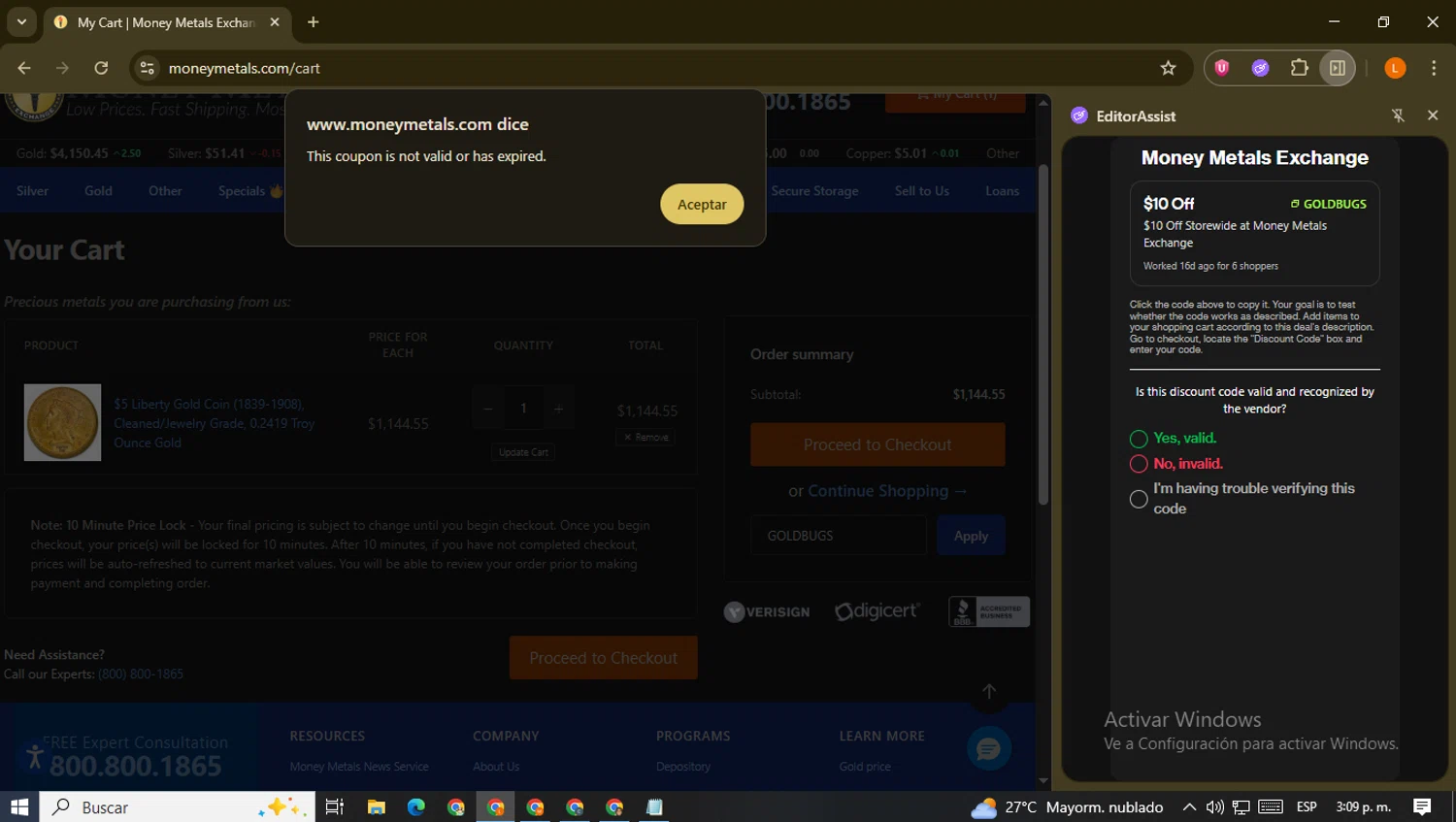
Task: Click the coupon code field with GOLDBUGS
Action: point(839,536)
